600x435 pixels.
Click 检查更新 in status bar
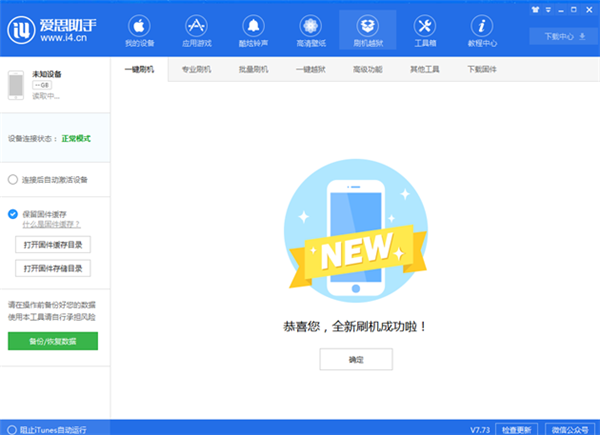pos(516,429)
